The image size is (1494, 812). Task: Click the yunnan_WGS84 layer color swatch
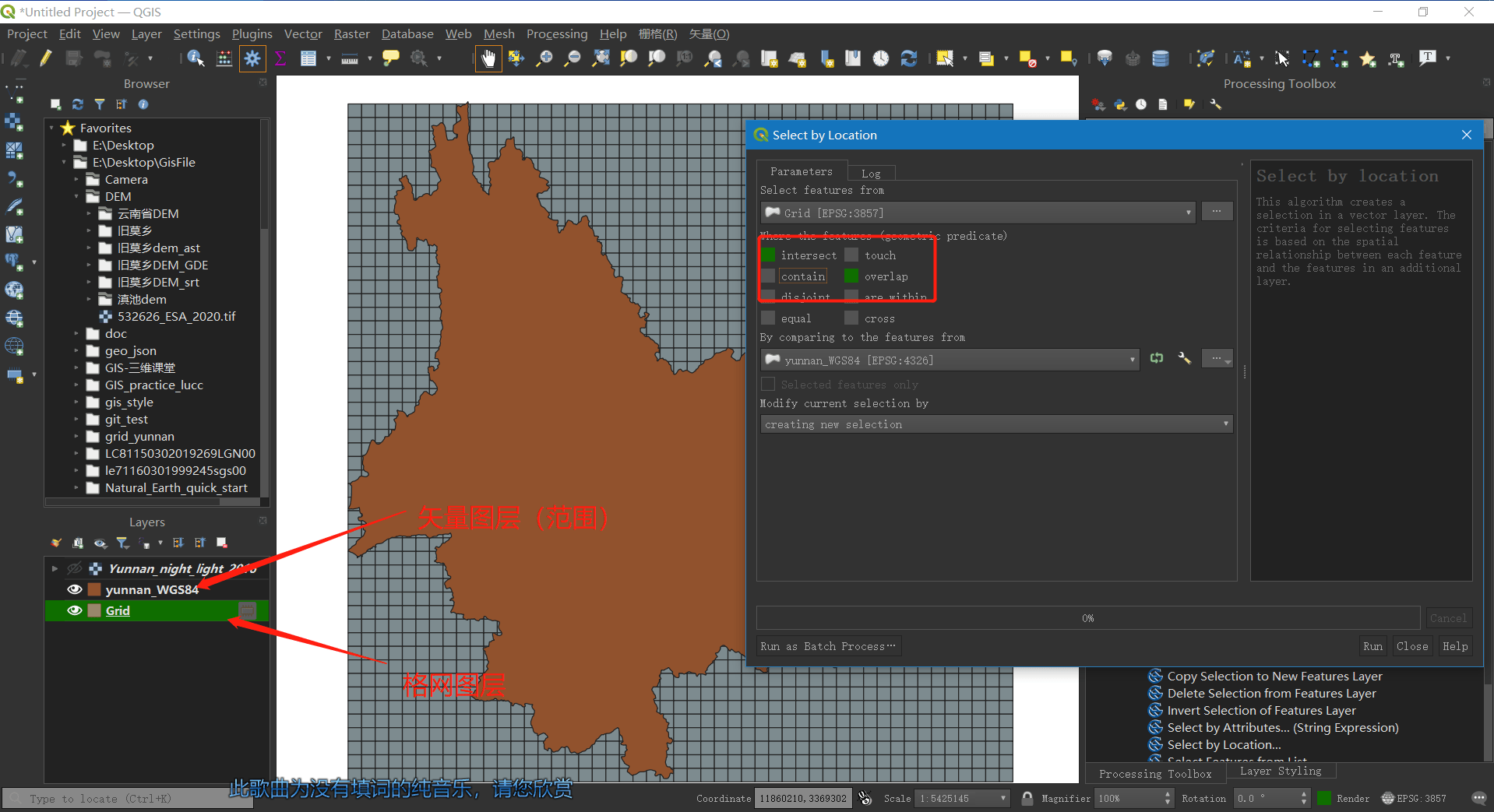click(94, 589)
